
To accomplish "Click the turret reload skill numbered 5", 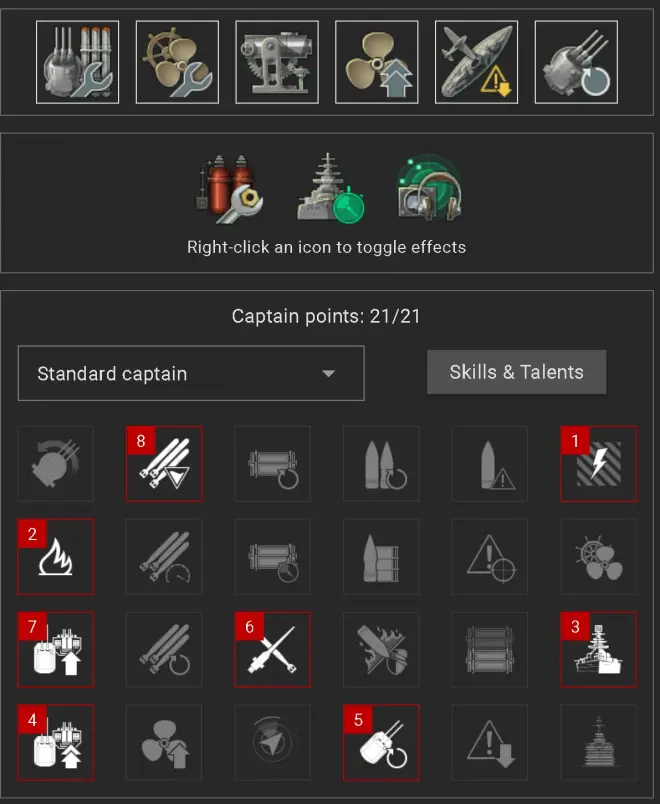I will [x=381, y=742].
